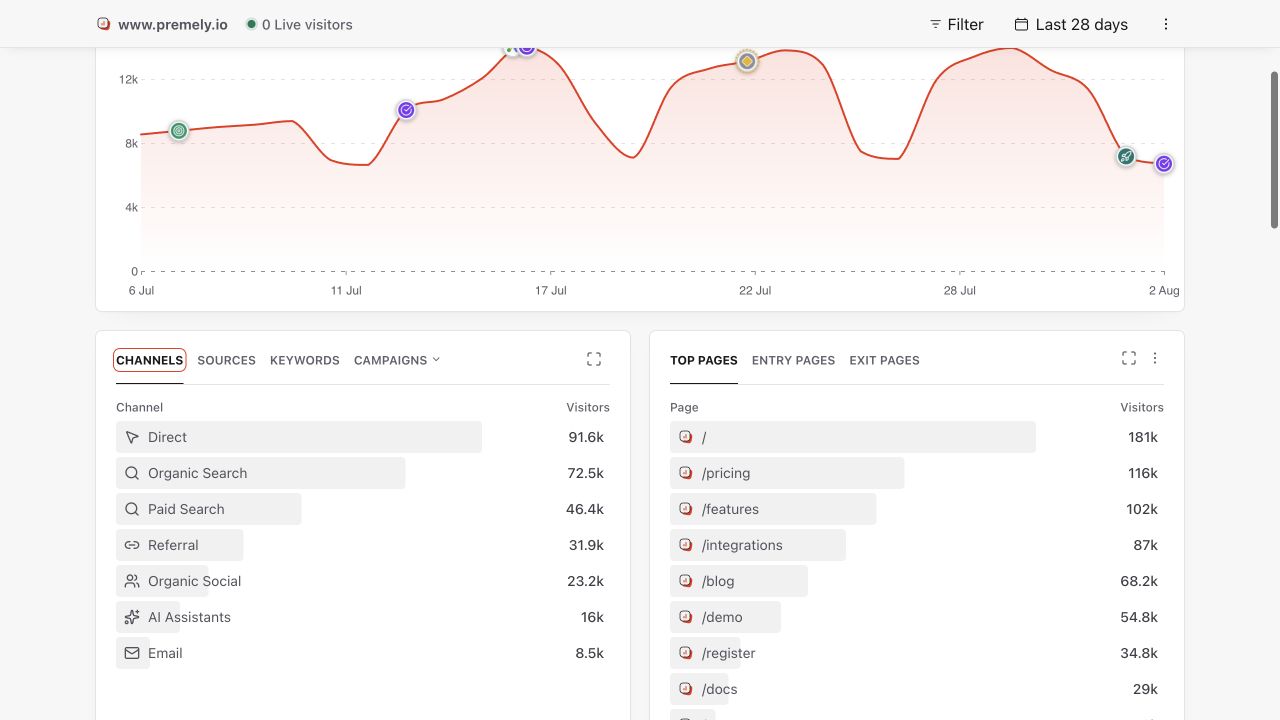Click the favicon on the /blog row
1280x720 pixels.
point(686,581)
